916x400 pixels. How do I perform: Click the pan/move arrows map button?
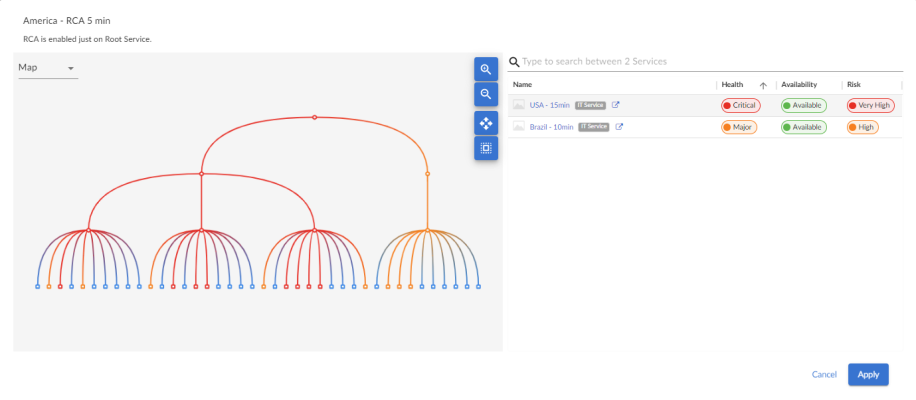coord(486,123)
